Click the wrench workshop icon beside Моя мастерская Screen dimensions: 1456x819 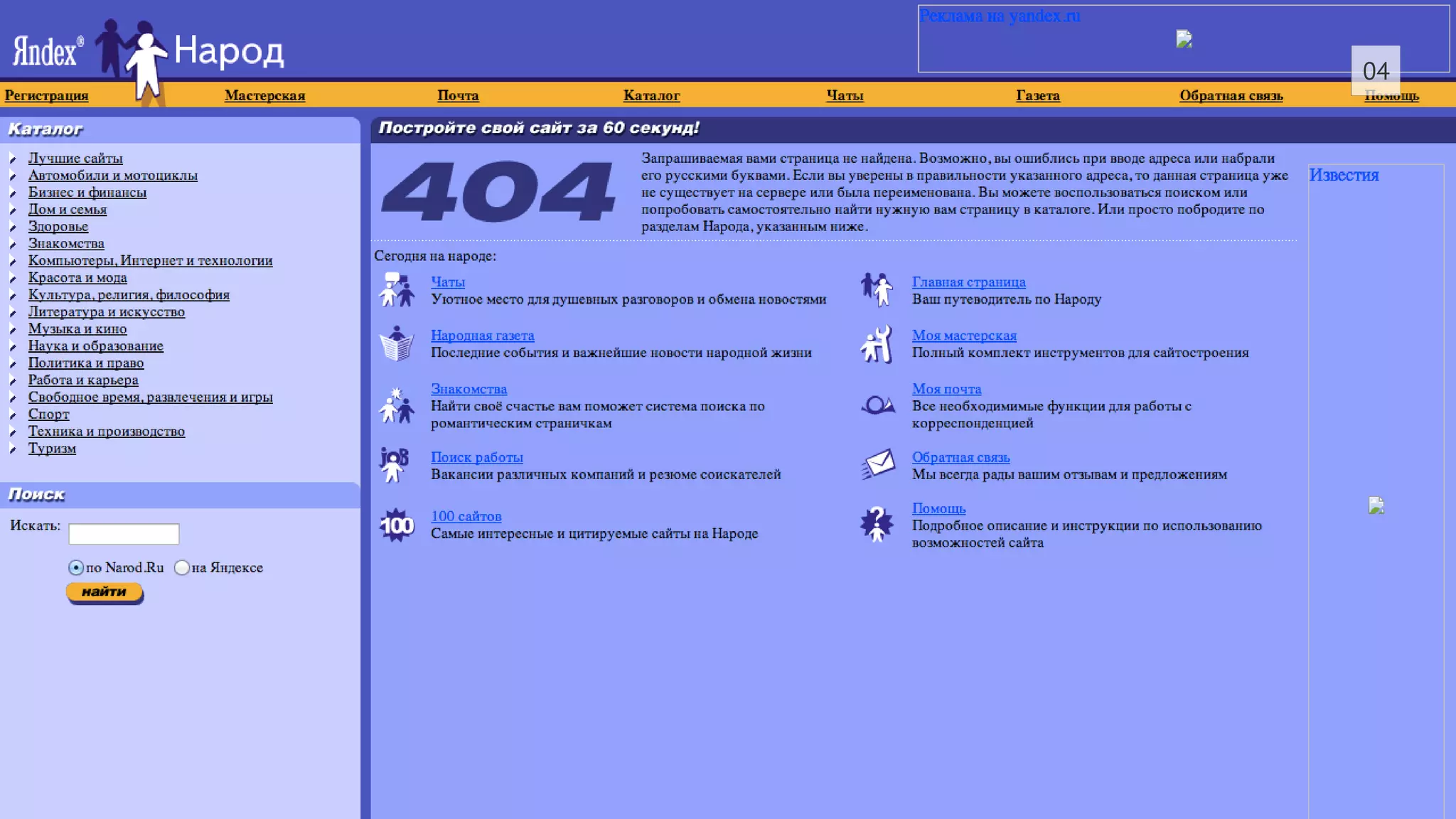877,344
